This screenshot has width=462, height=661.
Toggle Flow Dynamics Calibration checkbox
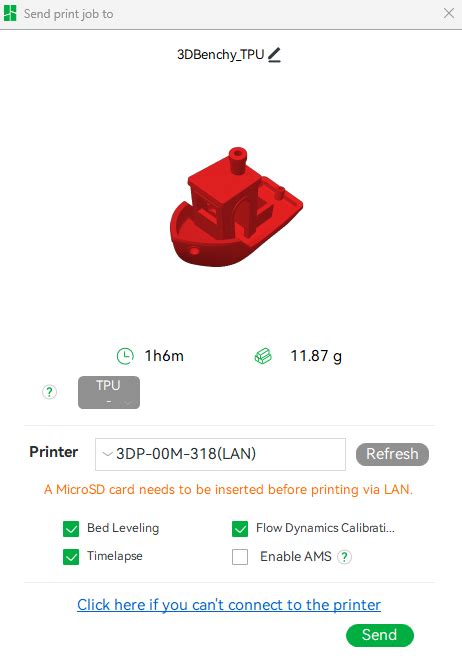coord(240,529)
